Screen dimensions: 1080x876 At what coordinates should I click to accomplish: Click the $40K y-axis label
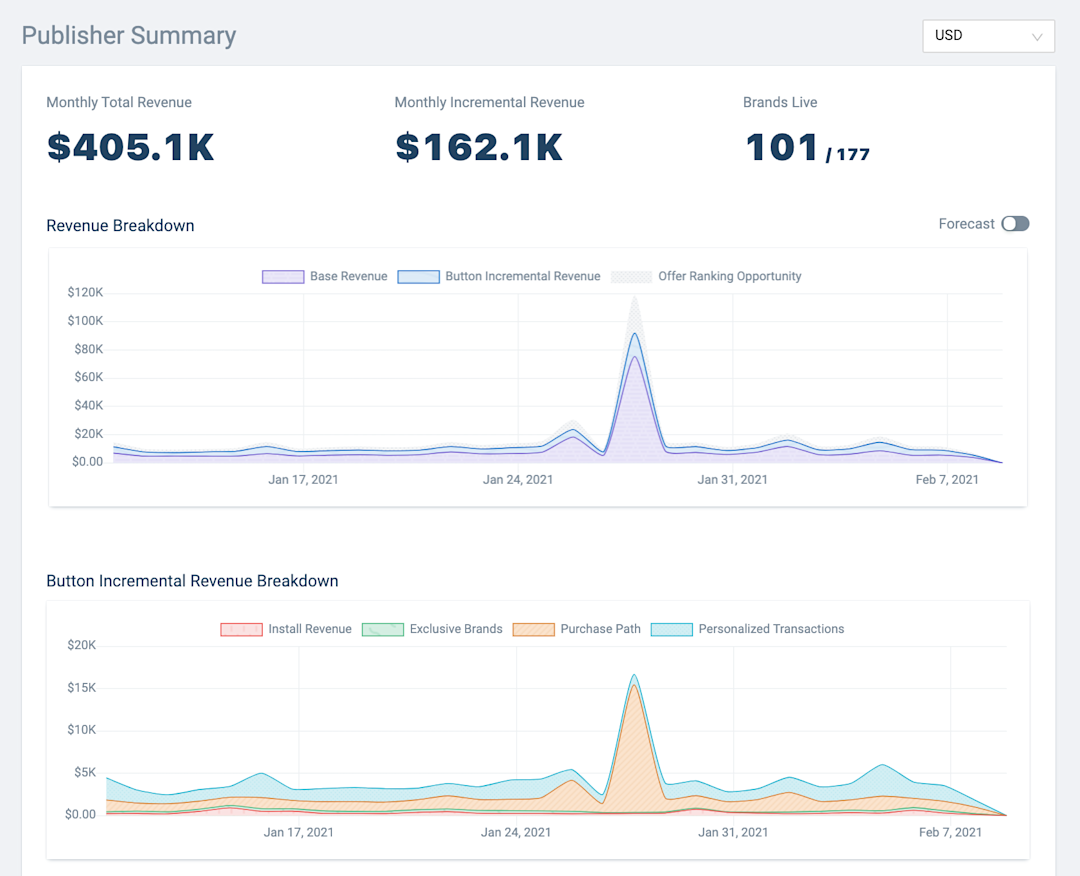[x=89, y=406]
